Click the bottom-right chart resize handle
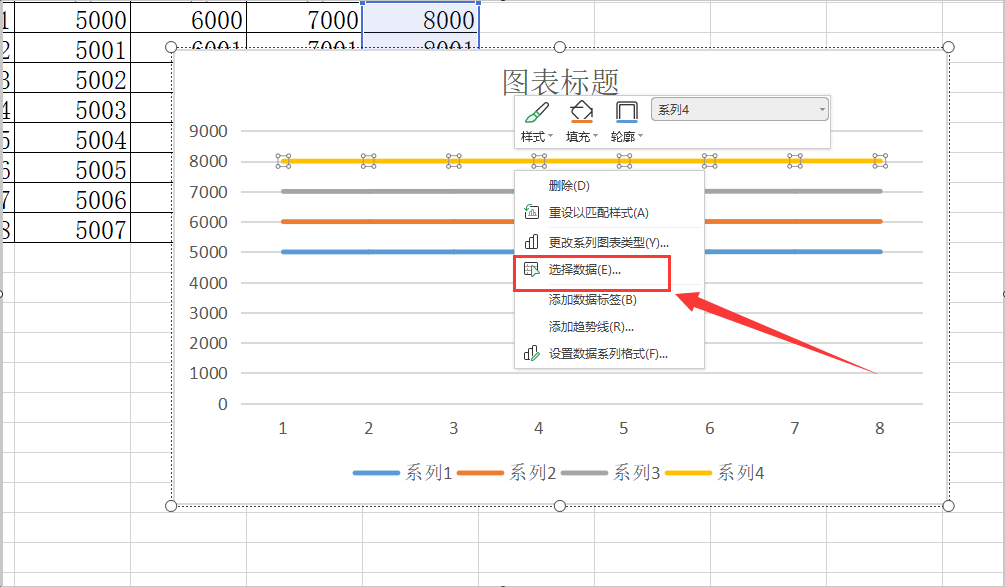Screen dimensions: 1005x587 (x=949, y=506)
